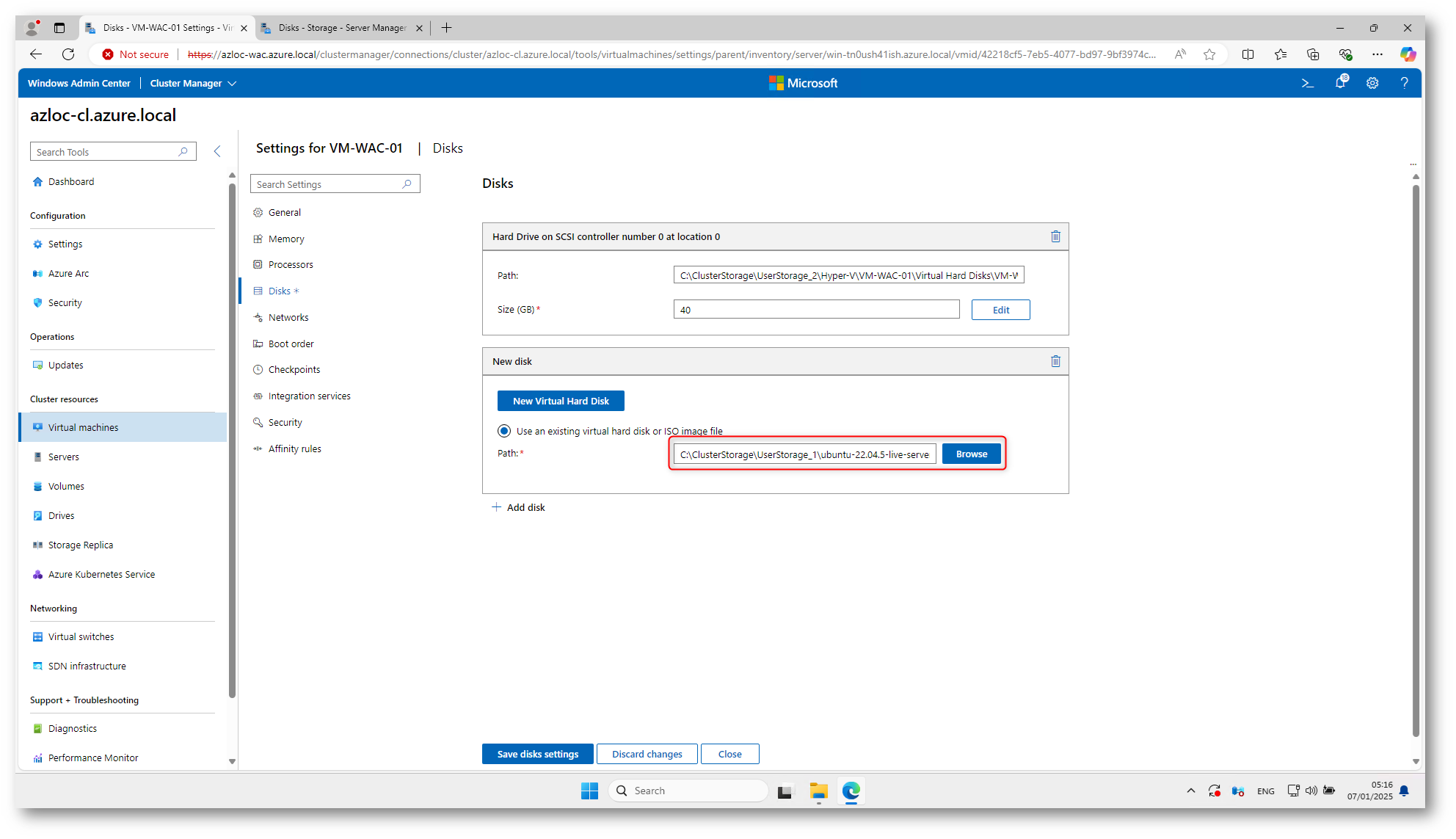
Task: Close the VM settings pane
Action: [730, 754]
